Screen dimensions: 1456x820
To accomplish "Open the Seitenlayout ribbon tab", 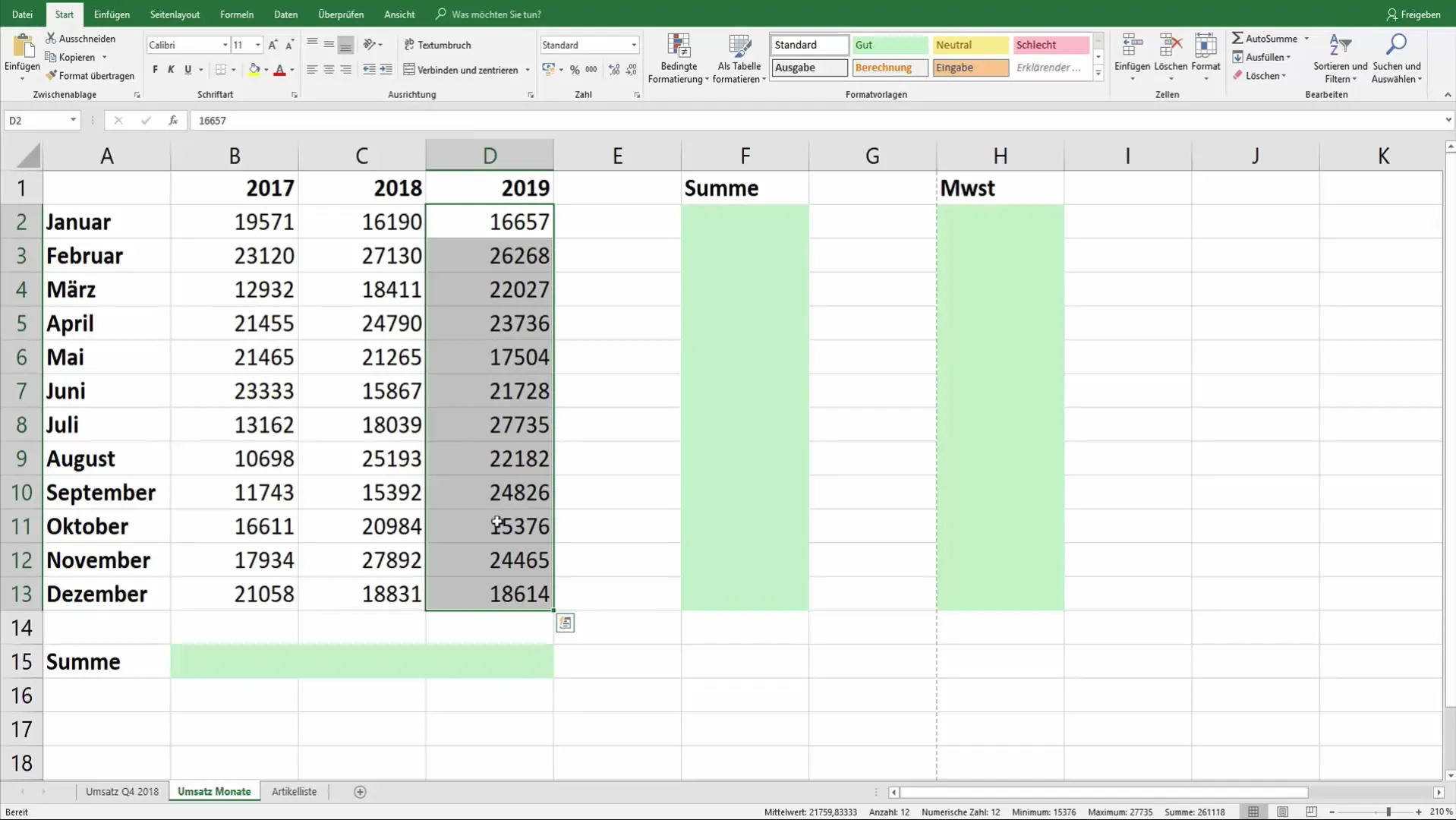I will pos(175,14).
